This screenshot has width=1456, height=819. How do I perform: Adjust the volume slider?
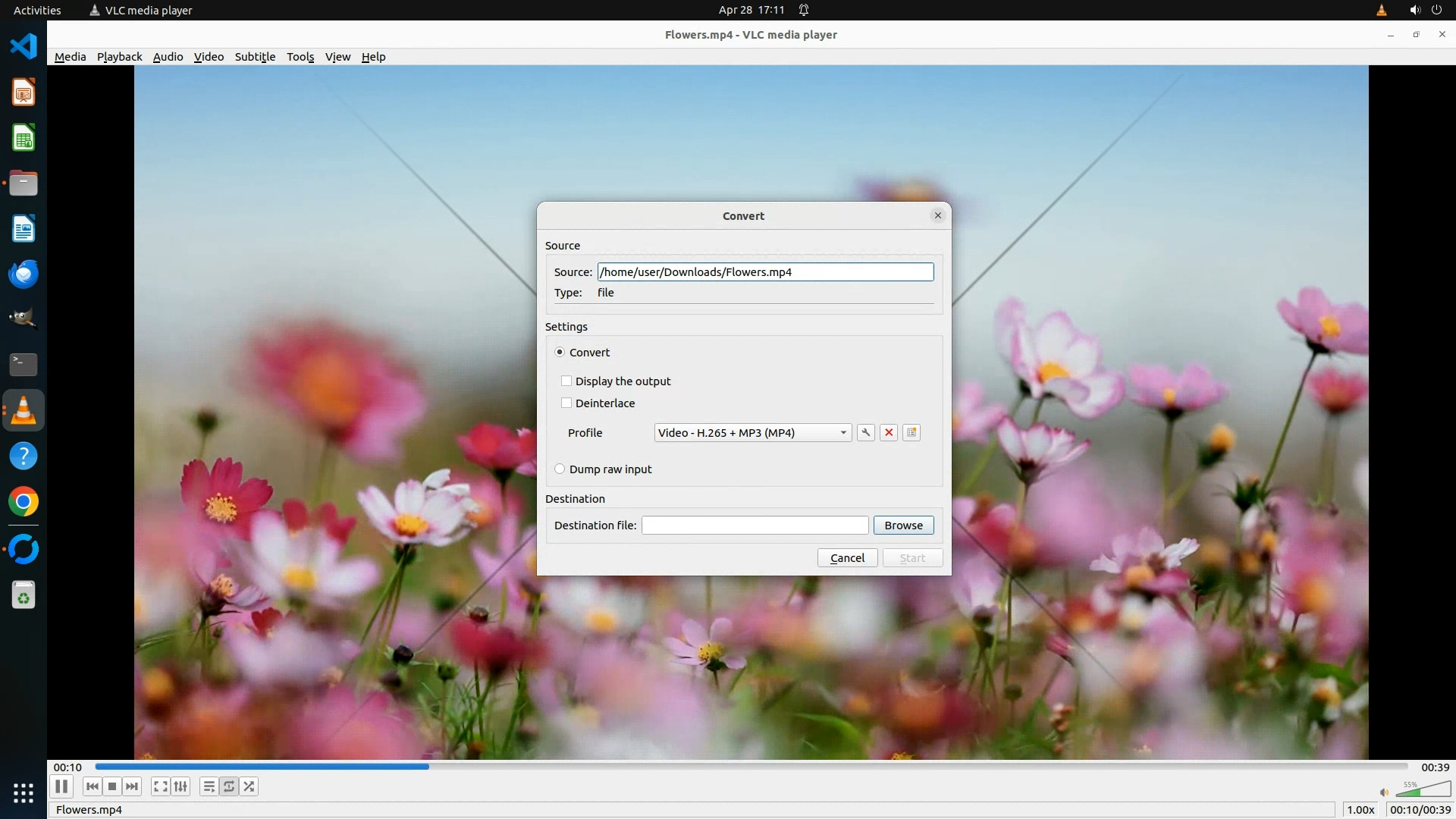[1423, 790]
